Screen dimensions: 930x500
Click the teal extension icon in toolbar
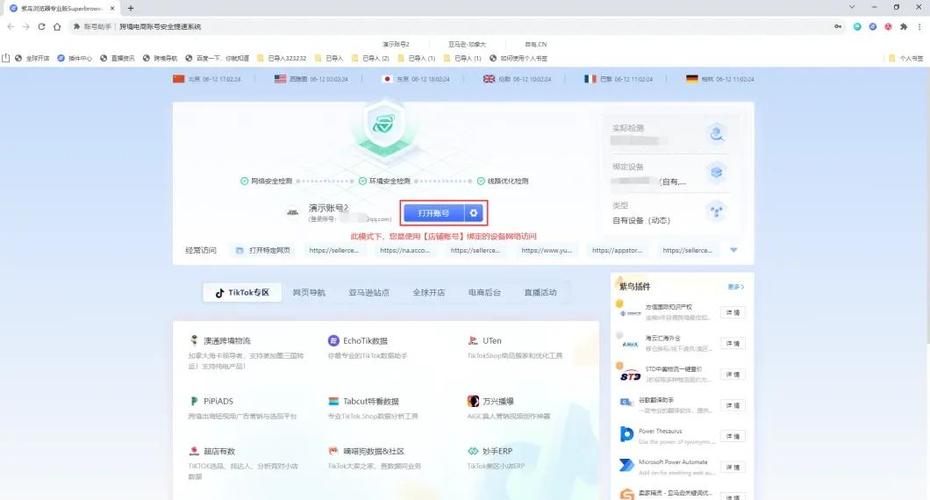click(x=857, y=27)
